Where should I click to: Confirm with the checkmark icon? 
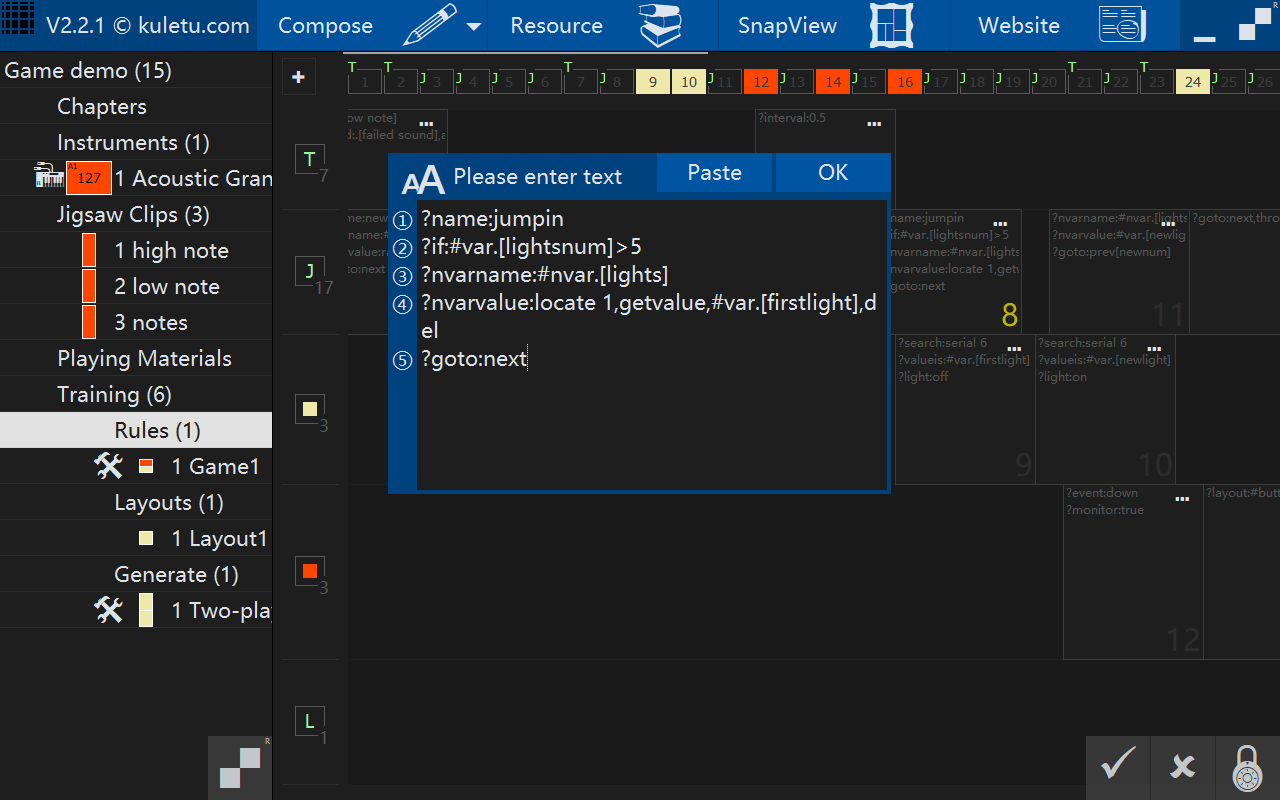(1118, 767)
